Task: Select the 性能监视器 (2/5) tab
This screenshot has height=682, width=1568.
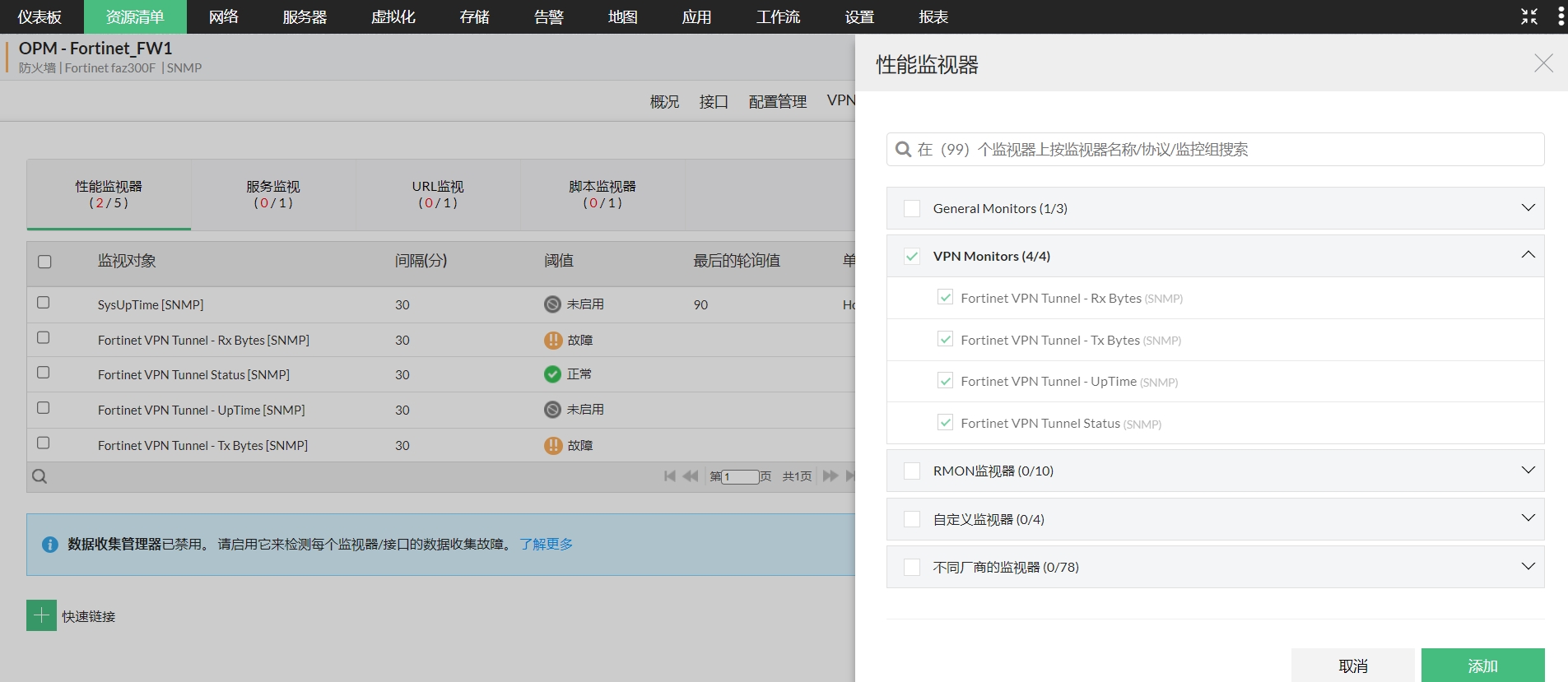Action: tap(109, 194)
